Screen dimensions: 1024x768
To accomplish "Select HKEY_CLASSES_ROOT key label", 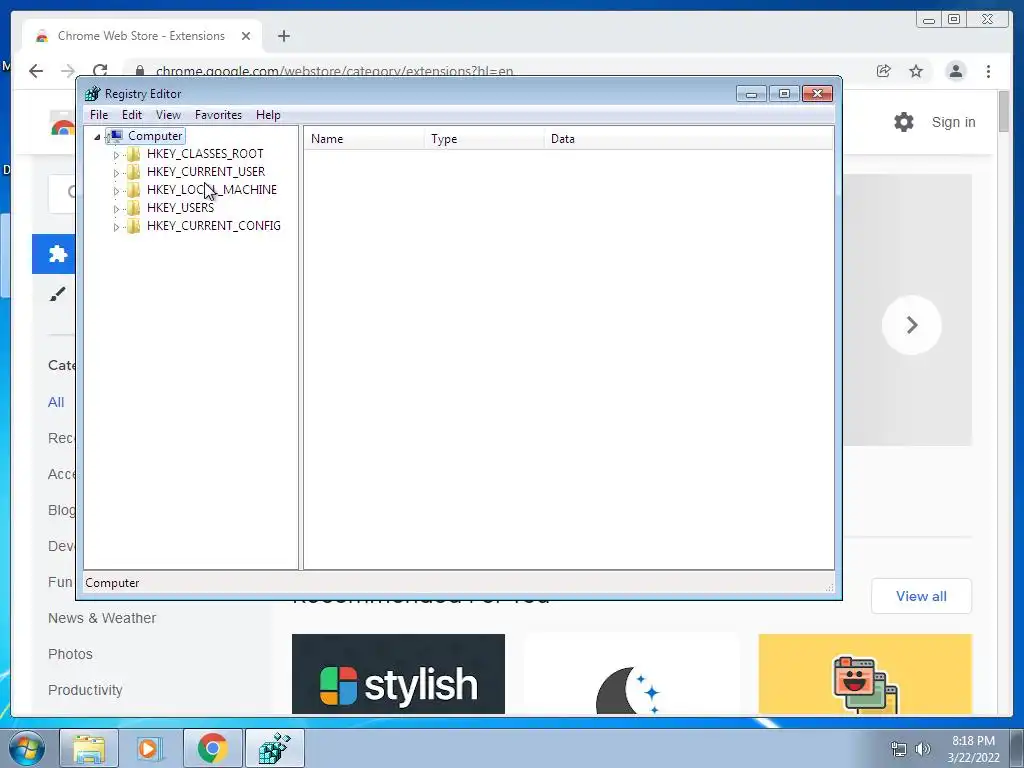I will (x=205, y=154).
